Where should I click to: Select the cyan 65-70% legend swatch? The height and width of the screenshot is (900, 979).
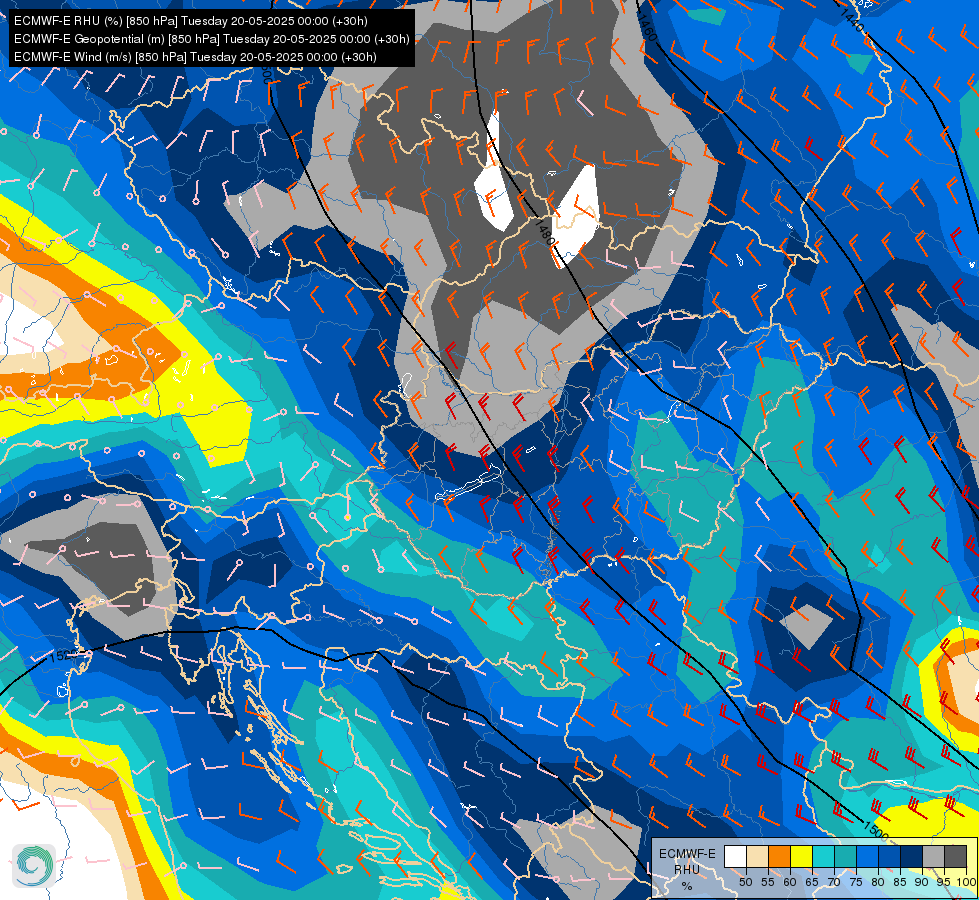point(824,856)
